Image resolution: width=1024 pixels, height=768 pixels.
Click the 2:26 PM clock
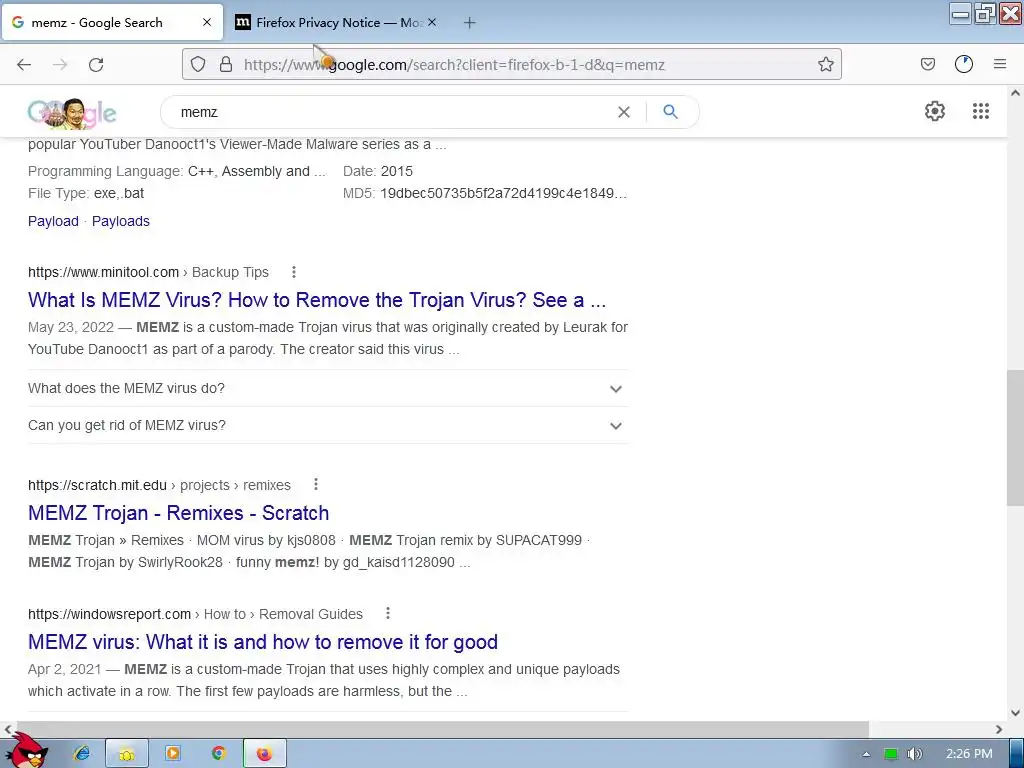point(969,754)
